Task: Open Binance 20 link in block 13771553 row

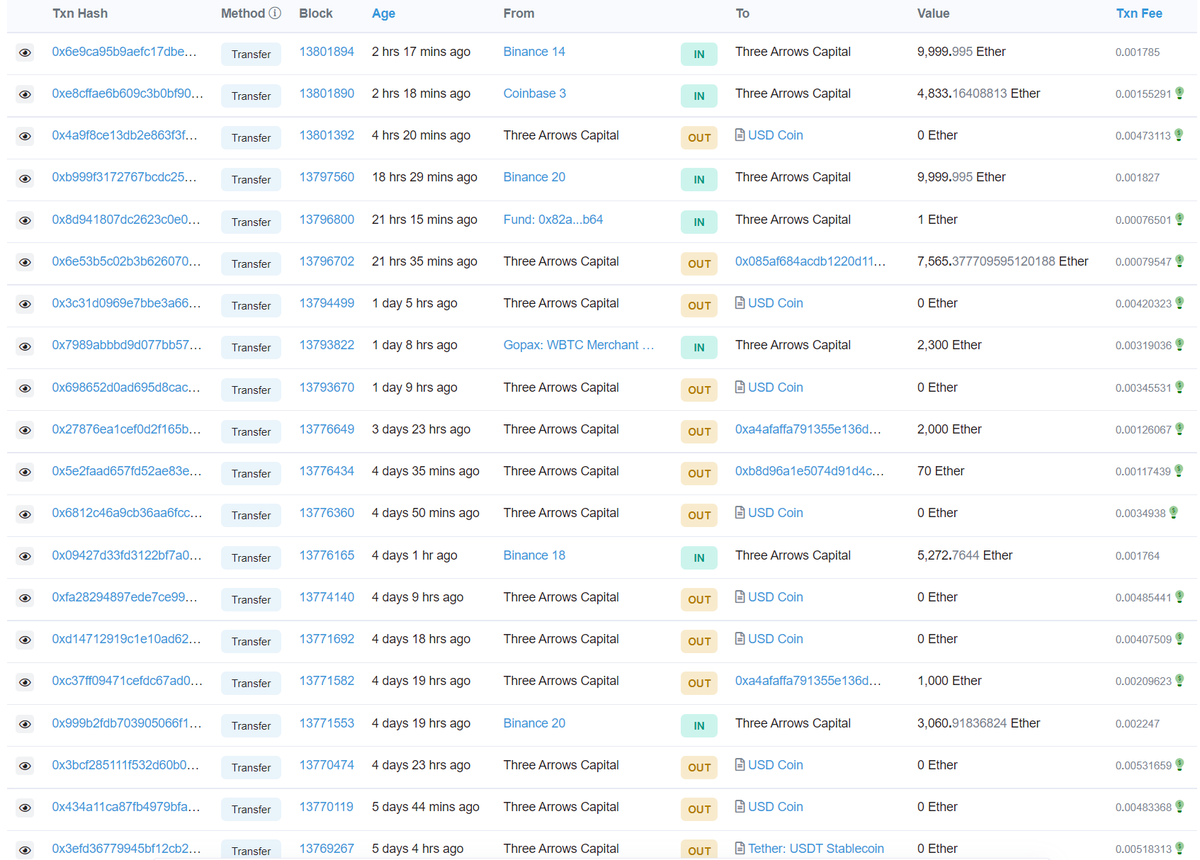Action: pos(534,723)
